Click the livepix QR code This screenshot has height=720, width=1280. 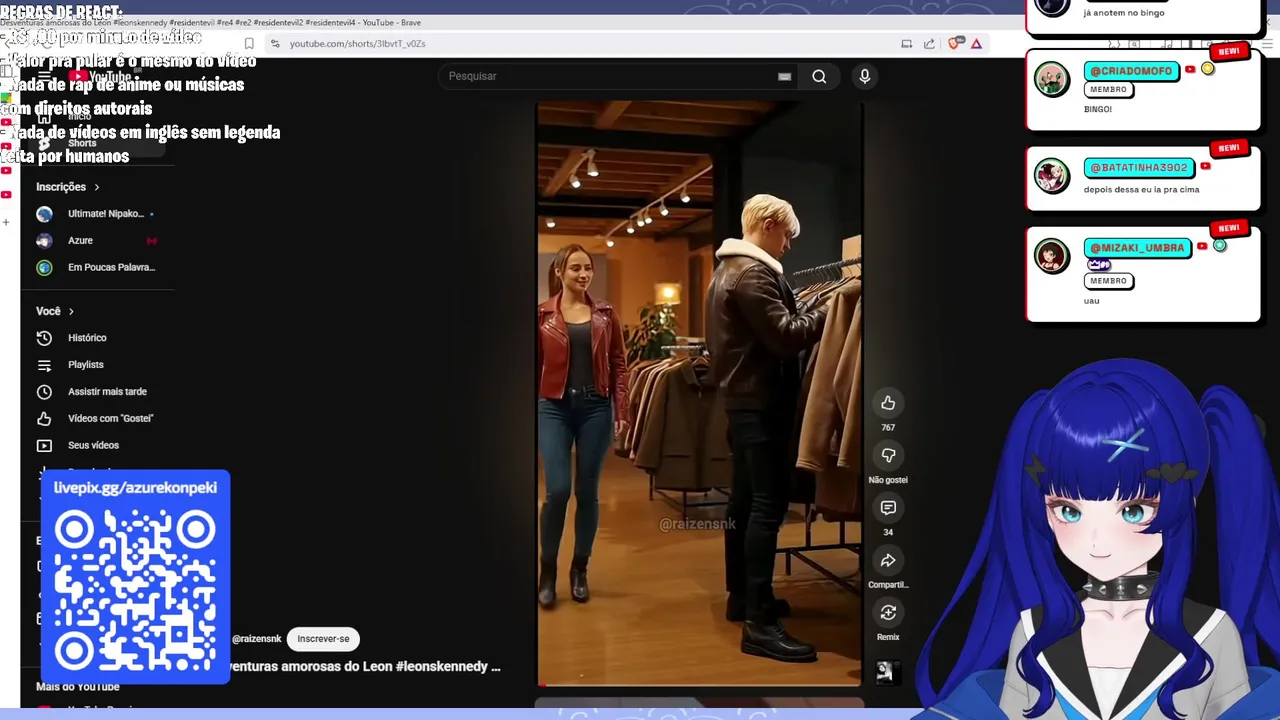[x=135, y=592]
